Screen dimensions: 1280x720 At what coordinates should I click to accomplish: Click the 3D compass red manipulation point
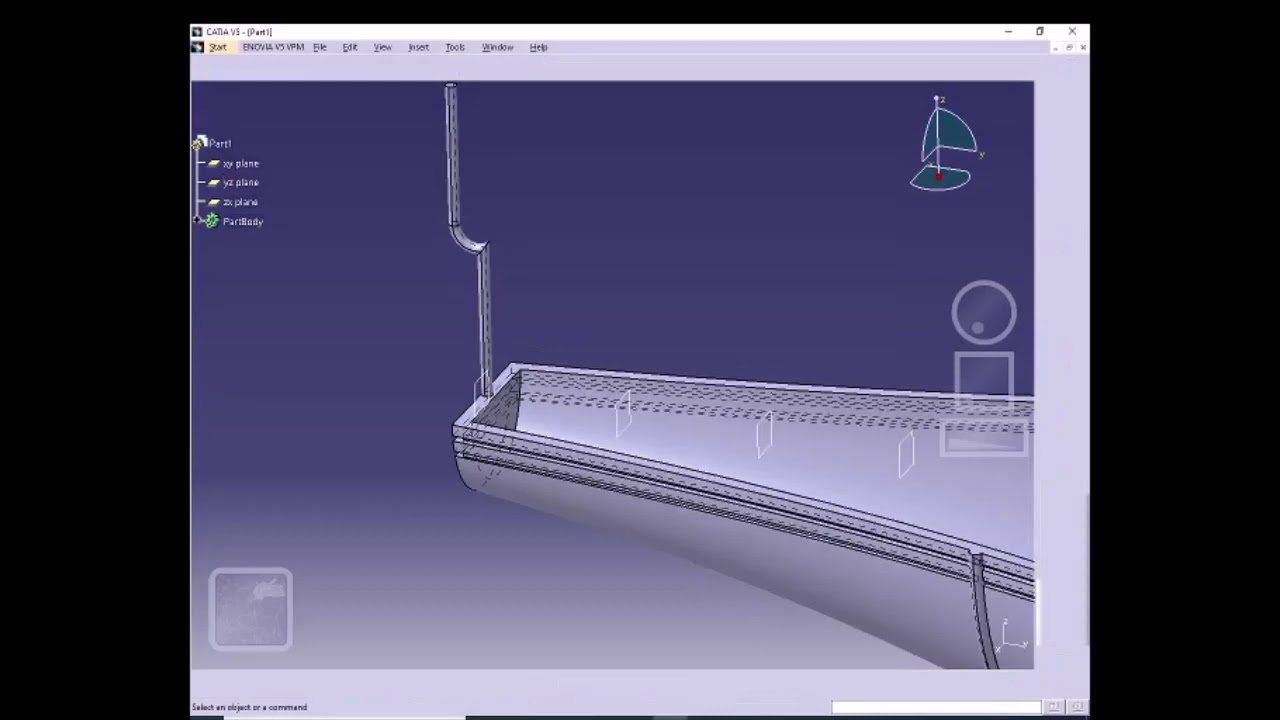tap(938, 176)
